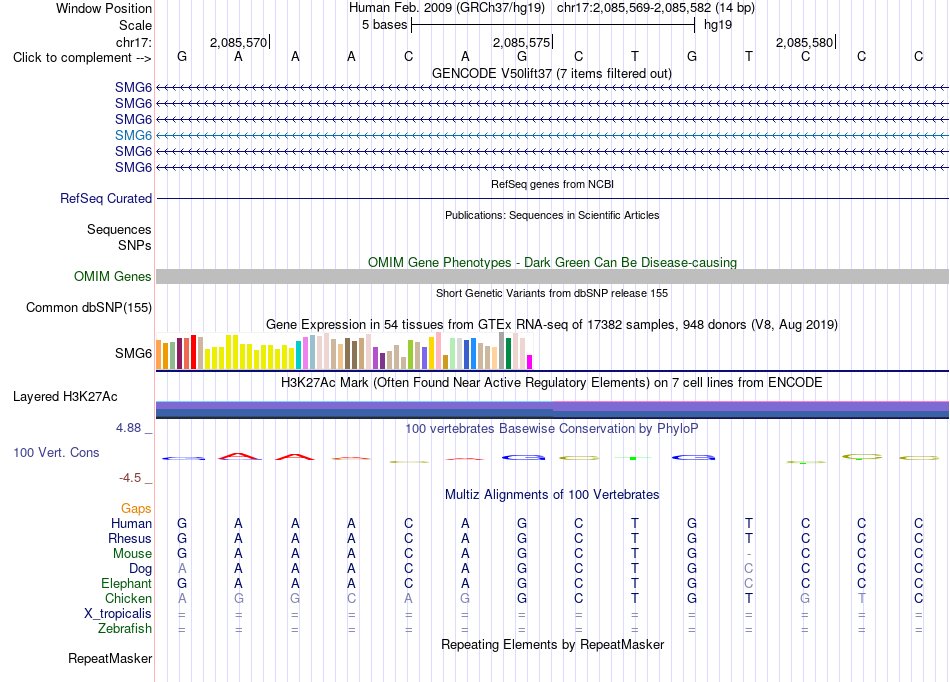Click 'Human Feb. 2009 (GRCh37/hg19)' header text
950x682 pixels.
pos(447,8)
